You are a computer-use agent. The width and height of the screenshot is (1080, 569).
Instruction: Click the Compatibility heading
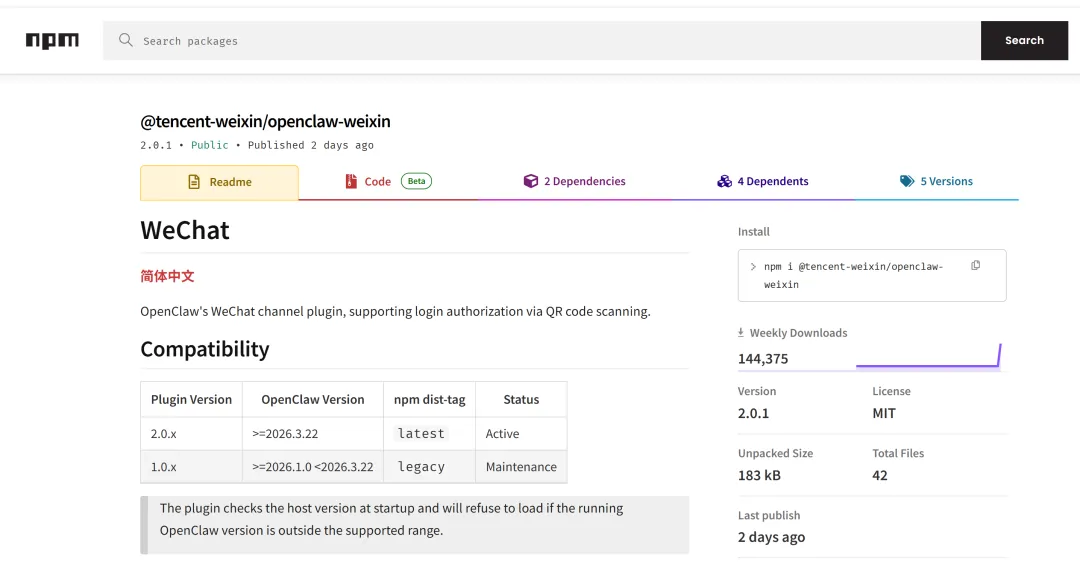[205, 349]
